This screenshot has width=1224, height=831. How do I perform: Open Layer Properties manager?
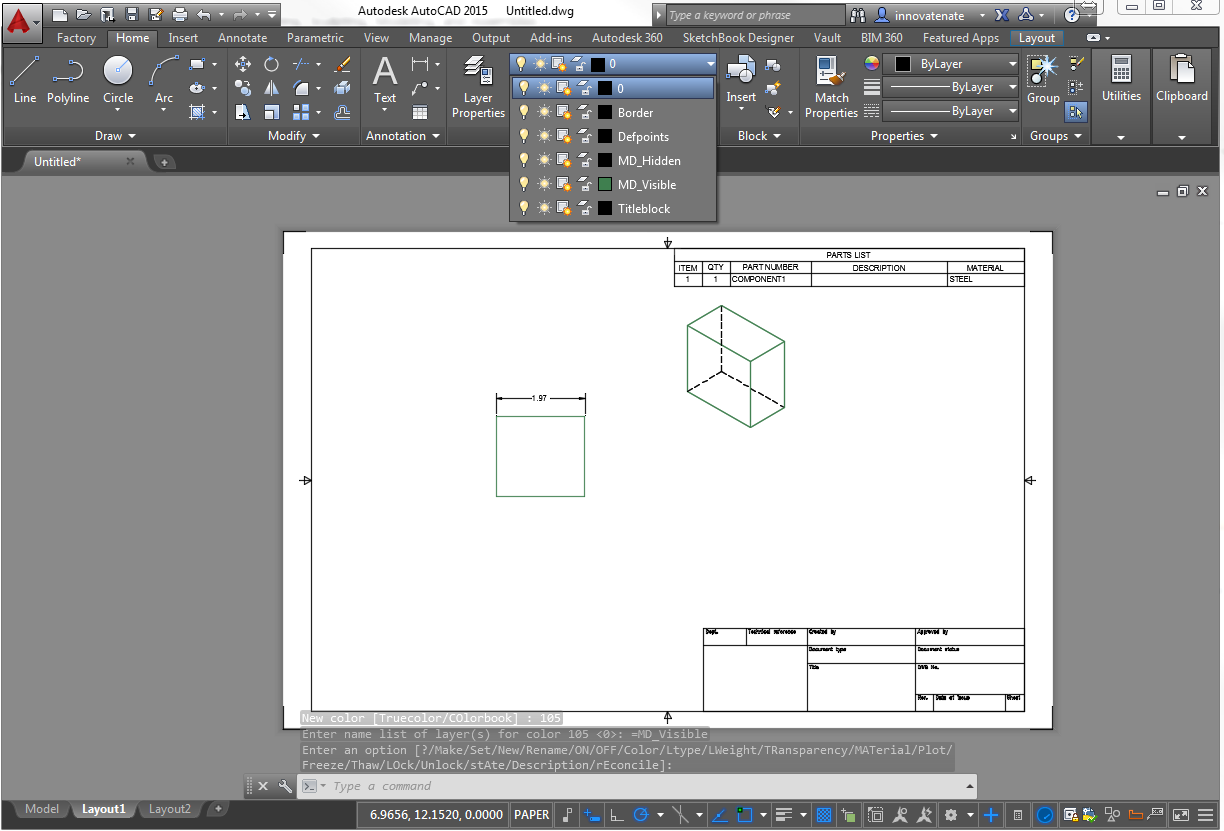478,87
